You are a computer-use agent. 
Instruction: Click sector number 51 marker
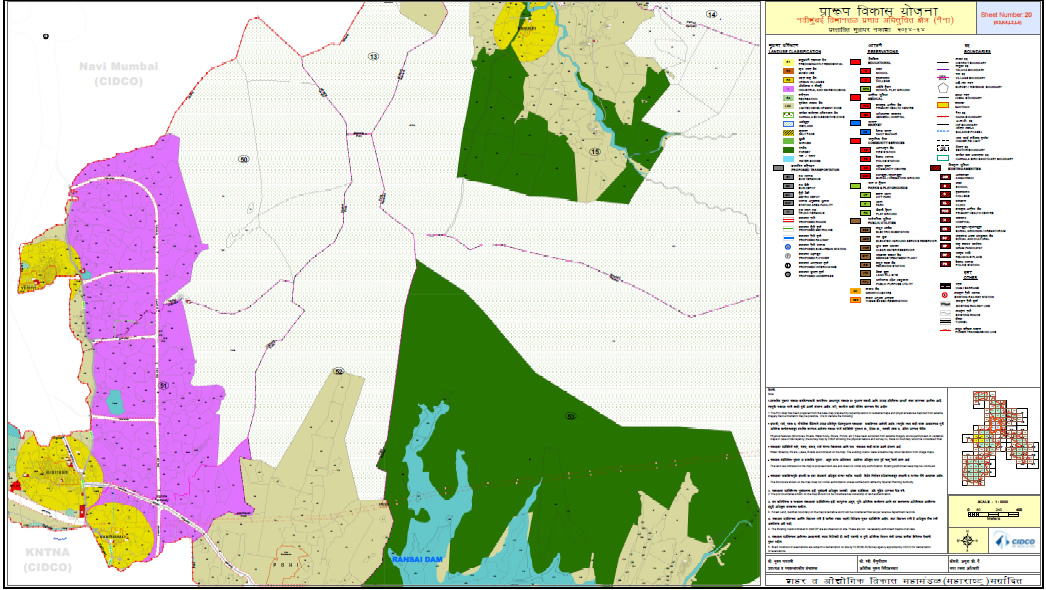tap(163, 386)
